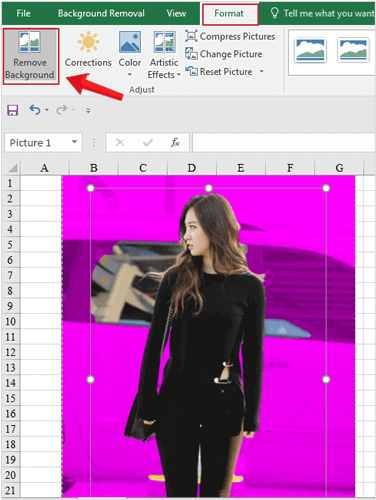Click the Reset Picture icon
376x500 pixels.
191,71
